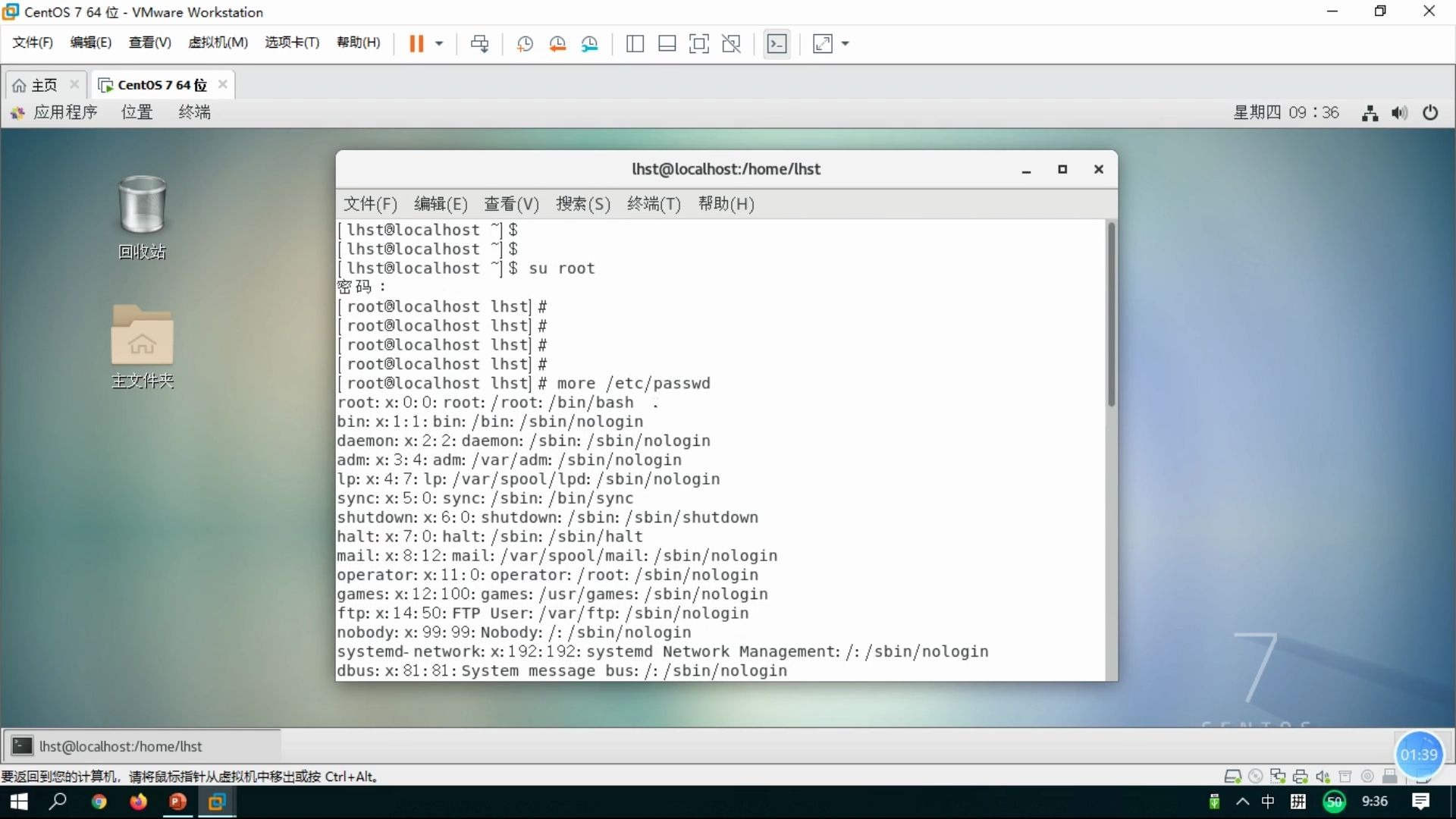The image size is (1456, 819).
Task: Close the 主页 tab
Action: [74, 84]
